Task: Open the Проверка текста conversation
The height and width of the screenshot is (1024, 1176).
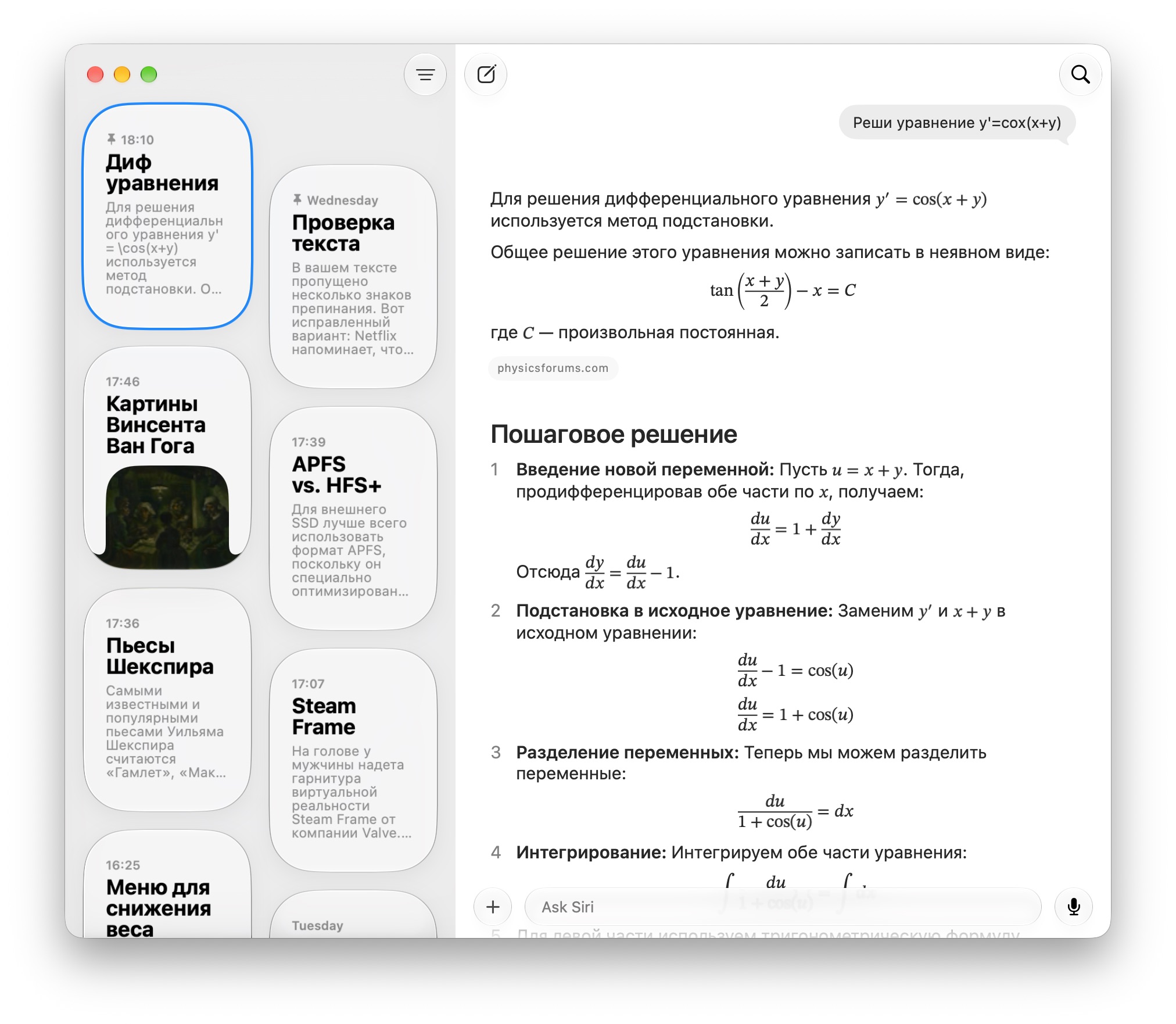Action: pos(353,277)
